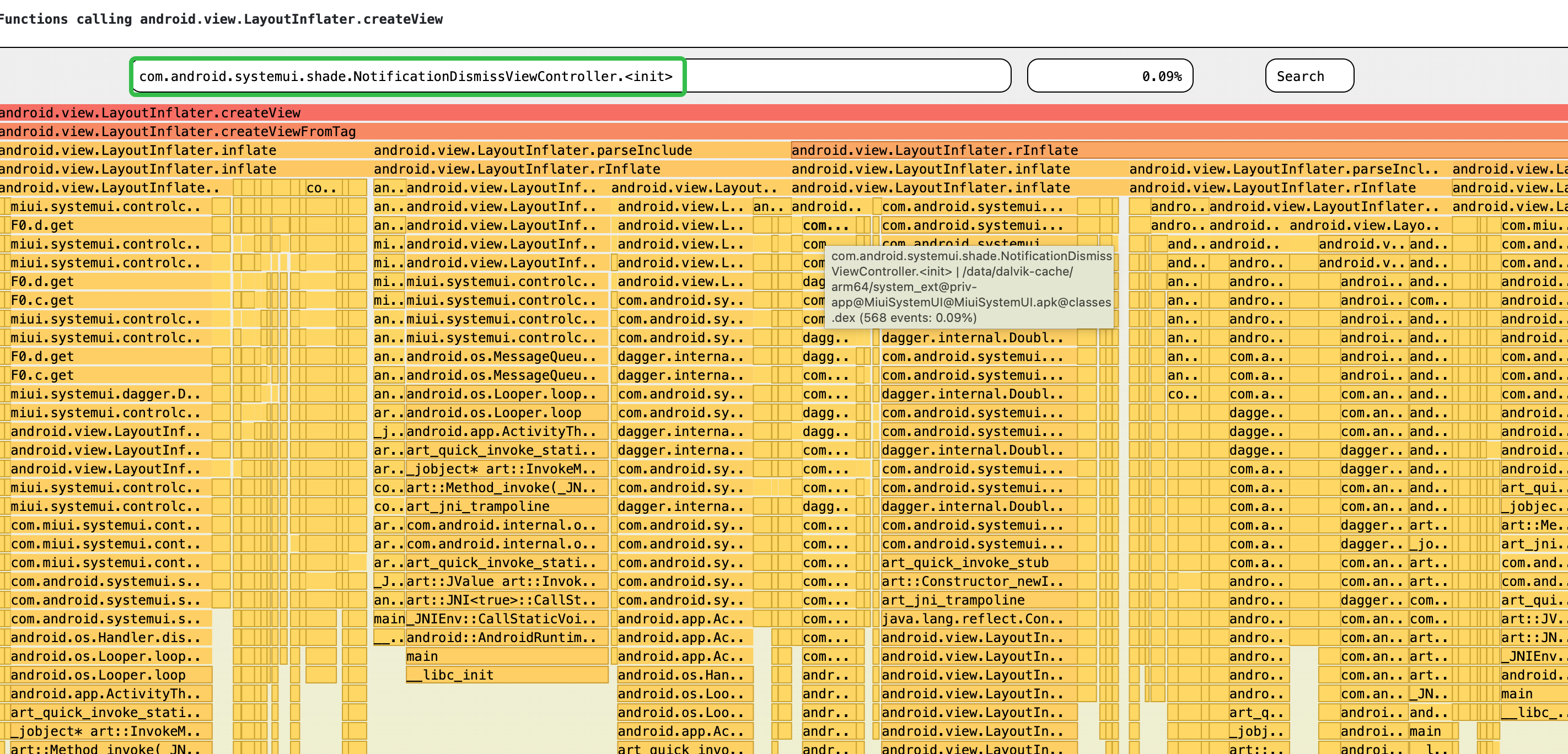The image size is (1568, 754).
Task: Click the android.os.Han.. frame
Action: (x=685, y=675)
